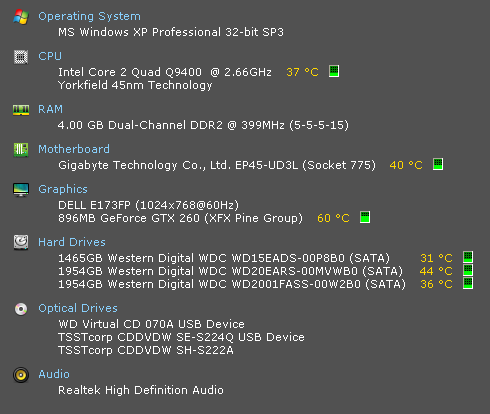Image resolution: width=490 pixels, height=414 pixels.
Task: Click the green motherboard temperature indicator
Action: (x=438, y=164)
